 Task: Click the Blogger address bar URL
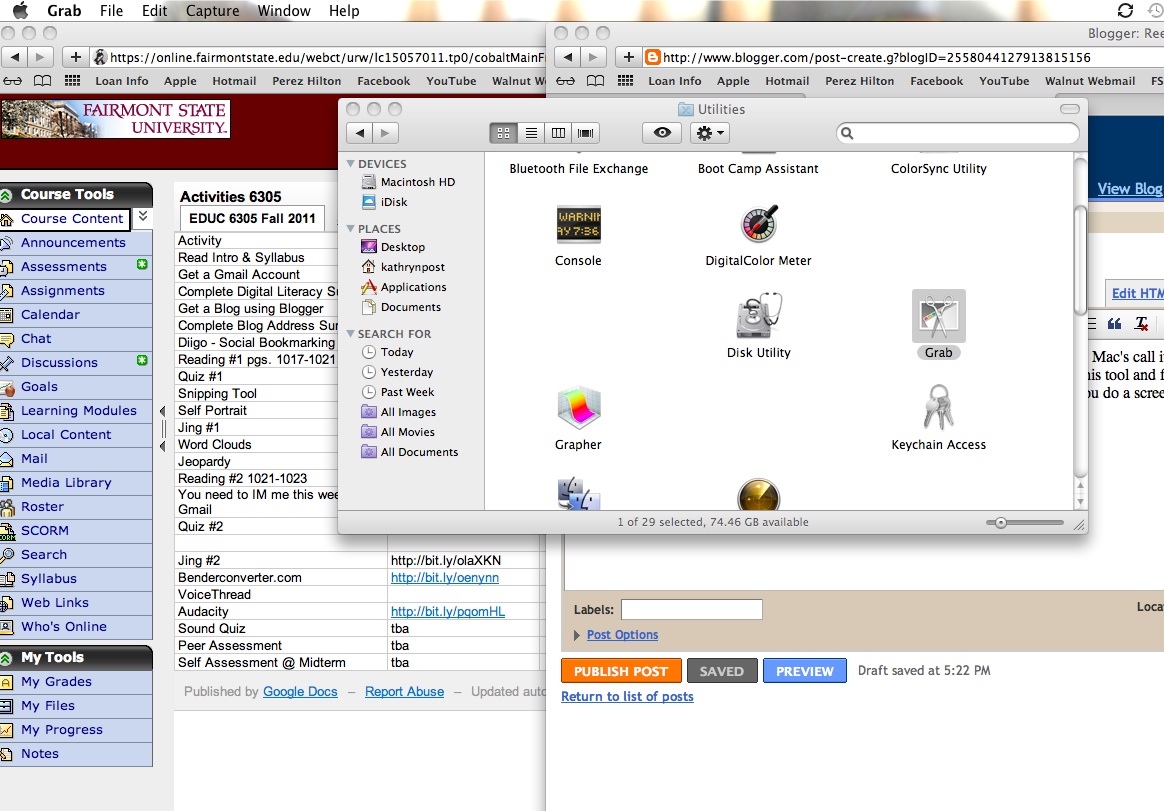click(x=876, y=57)
